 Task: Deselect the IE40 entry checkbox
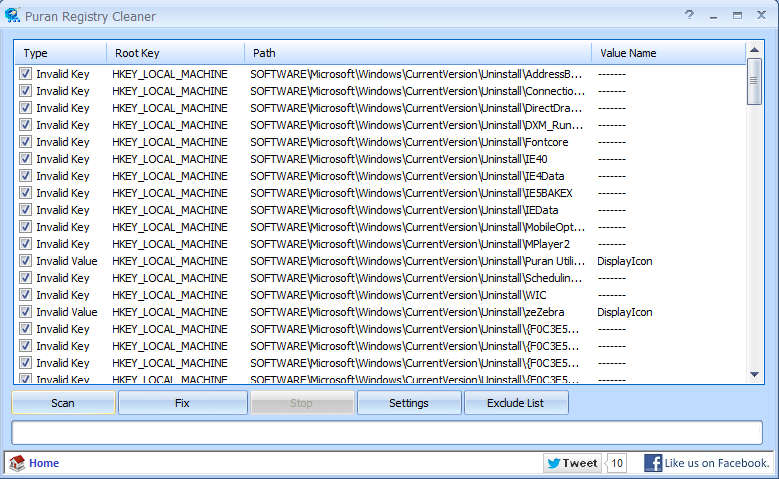[25, 159]
